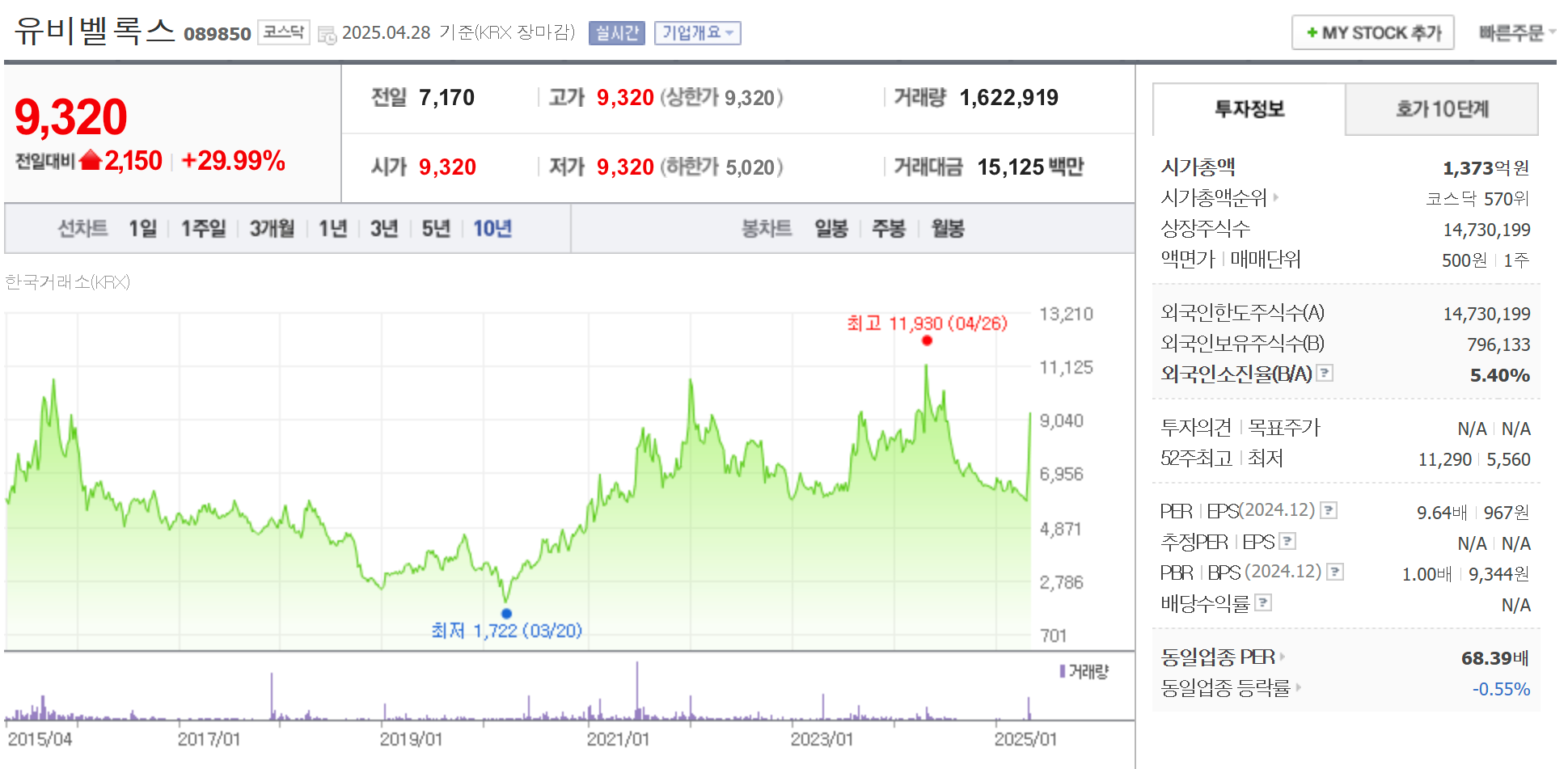The height and width of the screenshot is (769, 1568).
Task: Click the current price 9,320
Action: (x=71, y=116)
